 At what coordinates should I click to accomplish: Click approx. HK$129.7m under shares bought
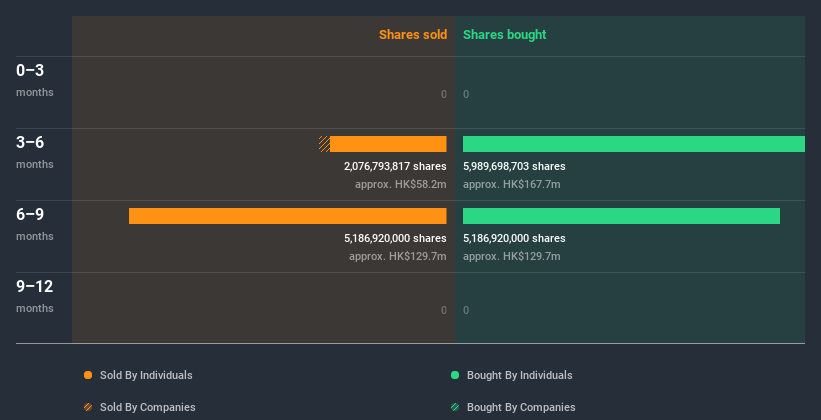point(512,256)
